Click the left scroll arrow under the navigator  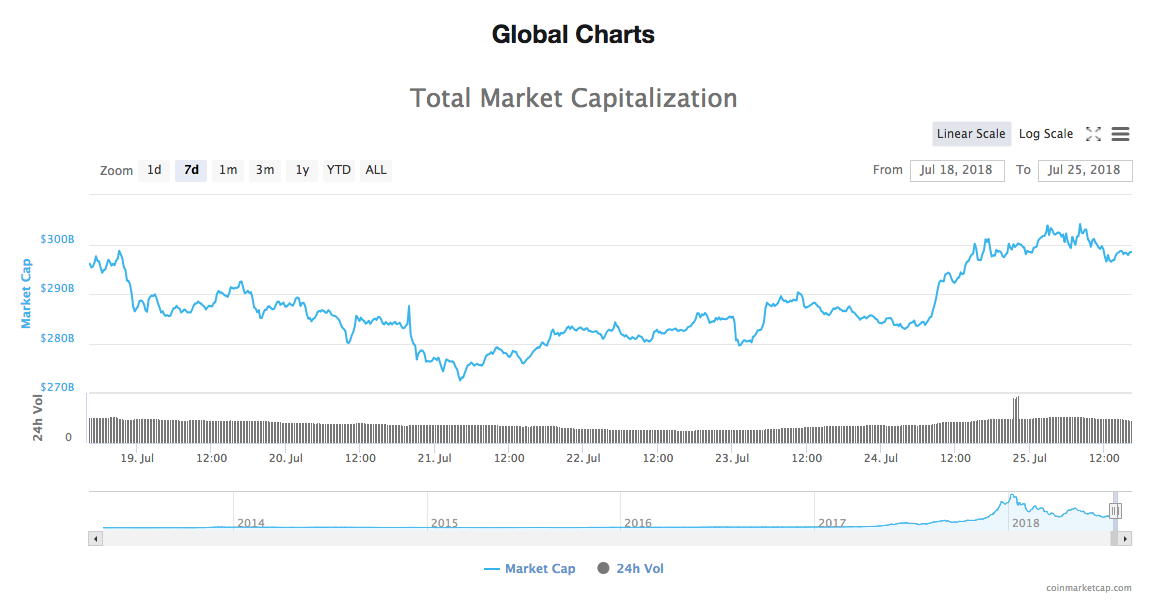coord(95,538)
